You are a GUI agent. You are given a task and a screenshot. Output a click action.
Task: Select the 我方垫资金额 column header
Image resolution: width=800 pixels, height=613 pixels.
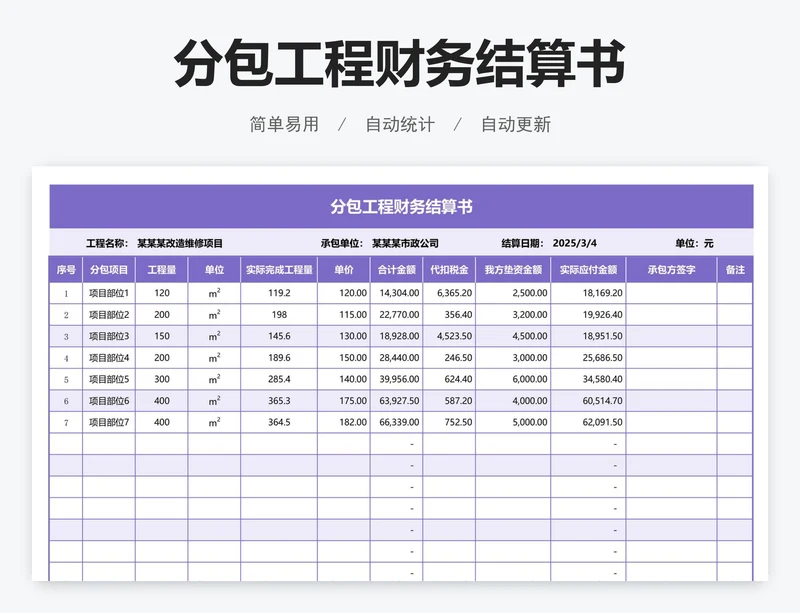pyautogui.click(x=513, y=269)
